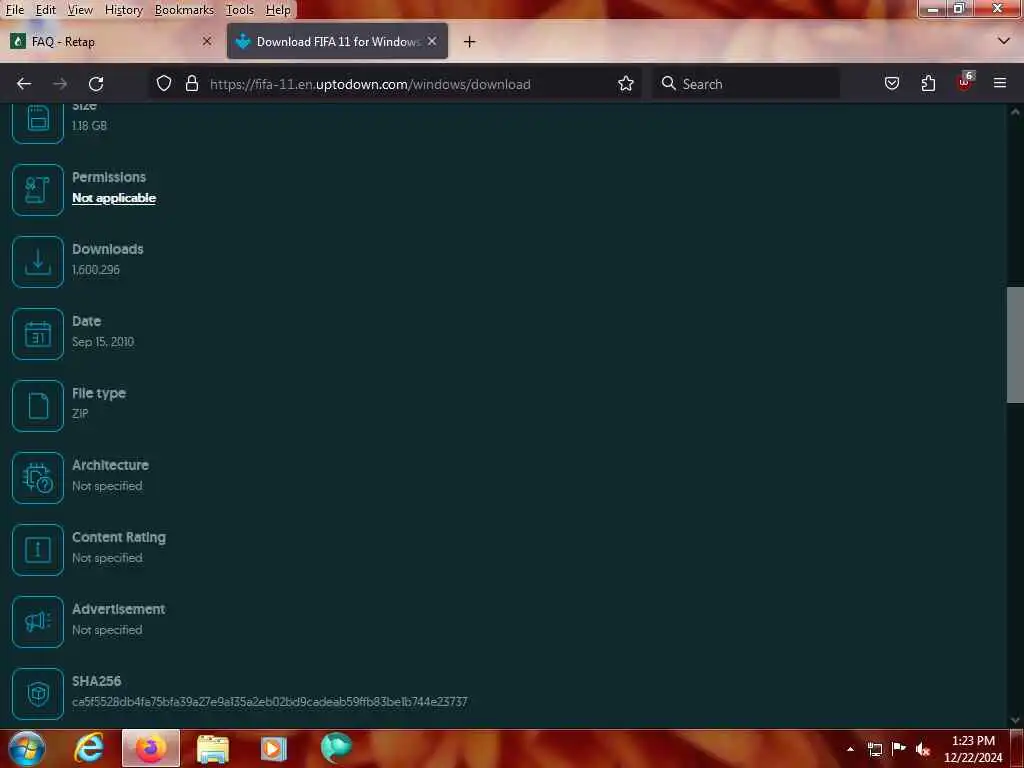1024x768 pixels.
Task: Click the Search input field
Action: (746, 84)
